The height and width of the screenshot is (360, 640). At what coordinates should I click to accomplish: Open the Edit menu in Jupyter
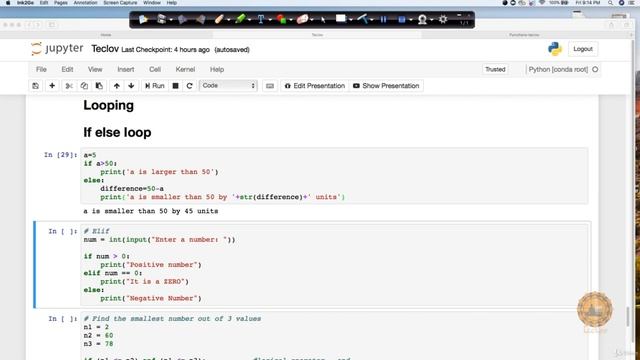point(67,69)
